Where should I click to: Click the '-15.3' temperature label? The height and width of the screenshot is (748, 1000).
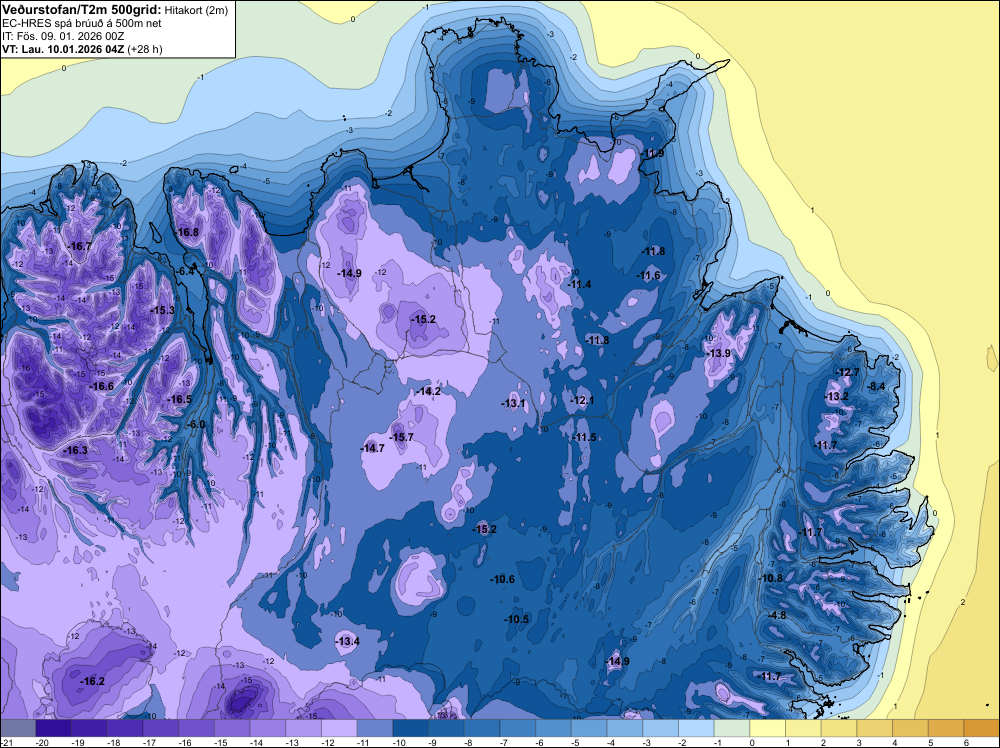pyautogui.click(x=163, y=310)
